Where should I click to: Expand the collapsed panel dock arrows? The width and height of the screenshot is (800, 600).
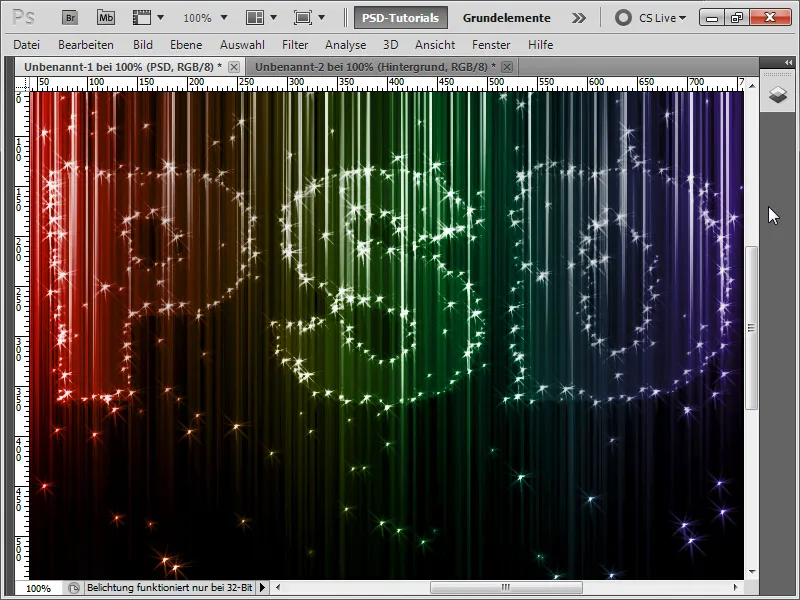[788, 62]
